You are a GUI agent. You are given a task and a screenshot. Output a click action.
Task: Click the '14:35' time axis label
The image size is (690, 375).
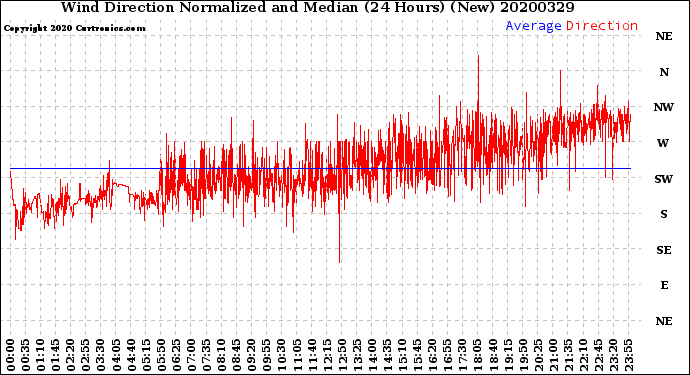coord(387,355)
